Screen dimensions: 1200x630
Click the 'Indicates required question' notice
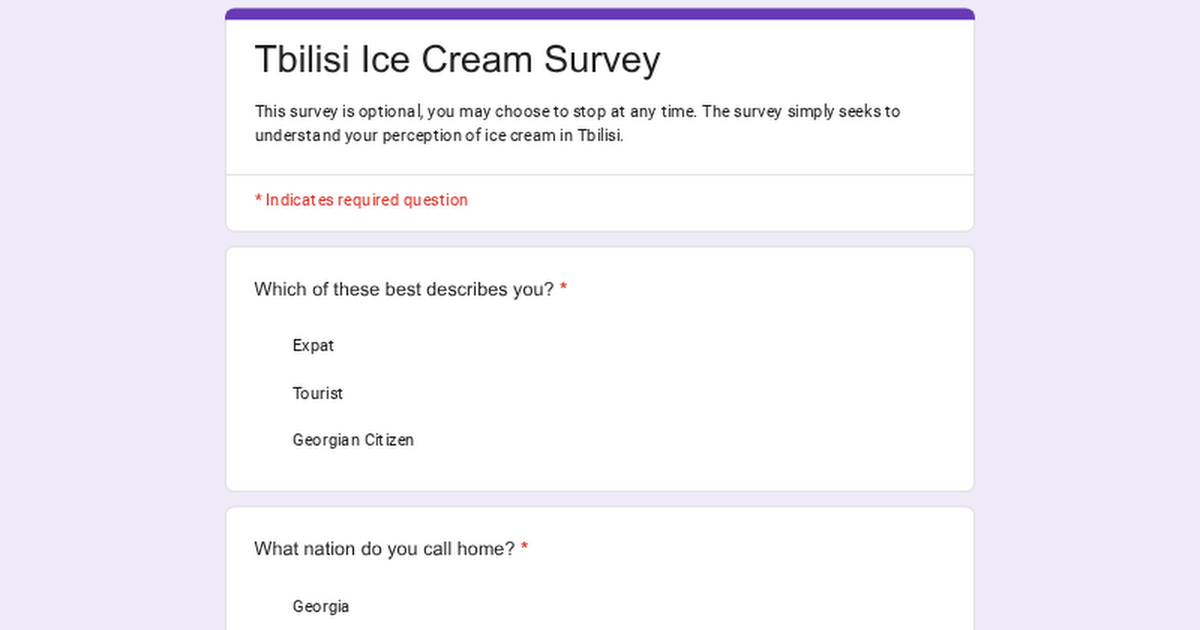361,200
